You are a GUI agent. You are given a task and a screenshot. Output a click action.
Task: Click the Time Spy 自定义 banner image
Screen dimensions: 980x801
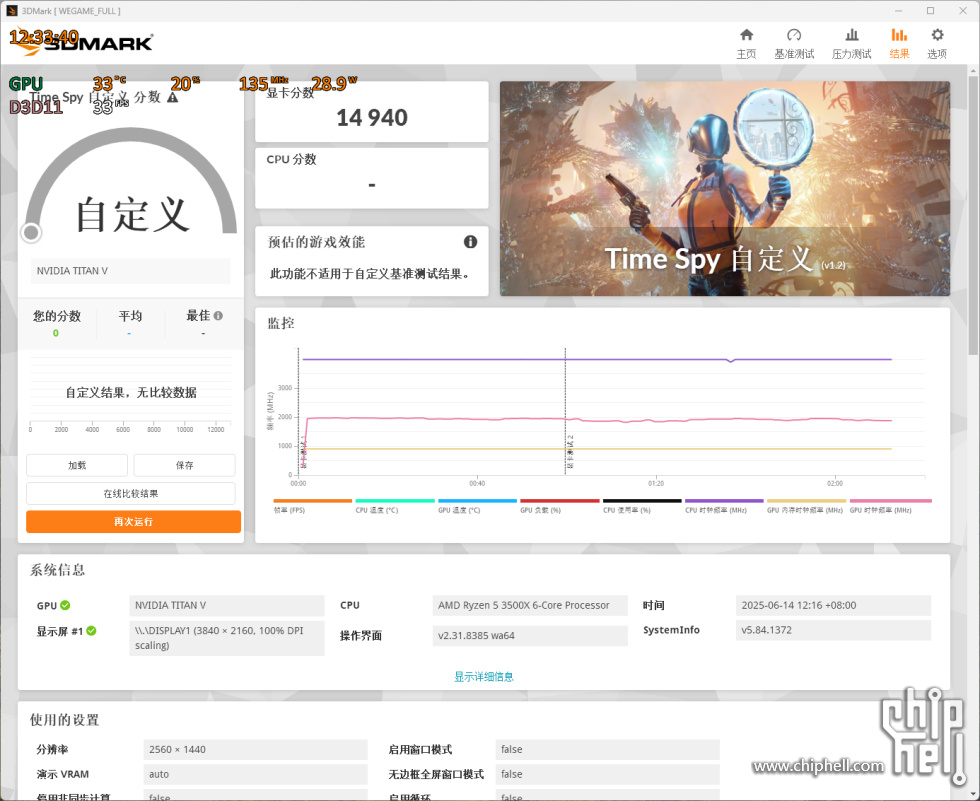pyautogui.click(x=724, y=189)
